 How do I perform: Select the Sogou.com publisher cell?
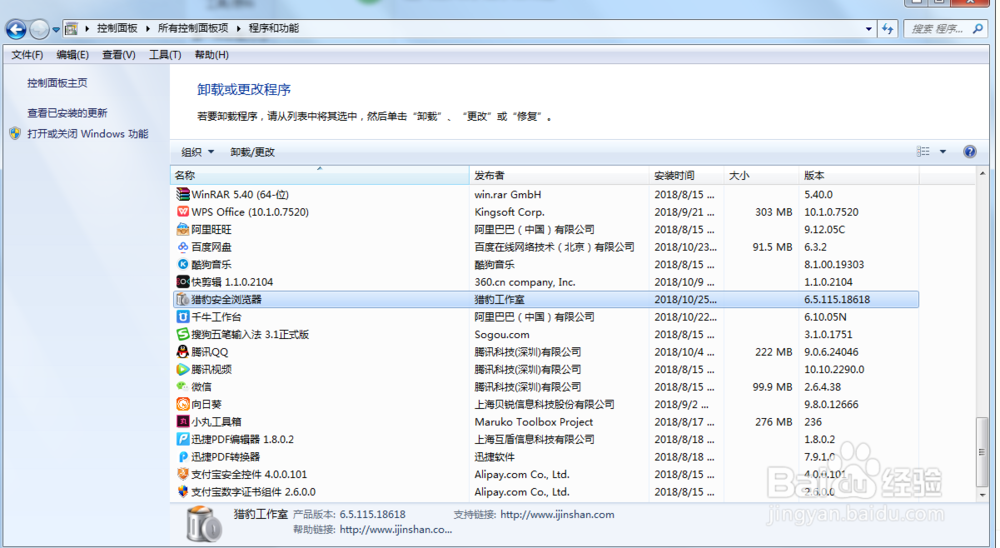tap(502, 334)
